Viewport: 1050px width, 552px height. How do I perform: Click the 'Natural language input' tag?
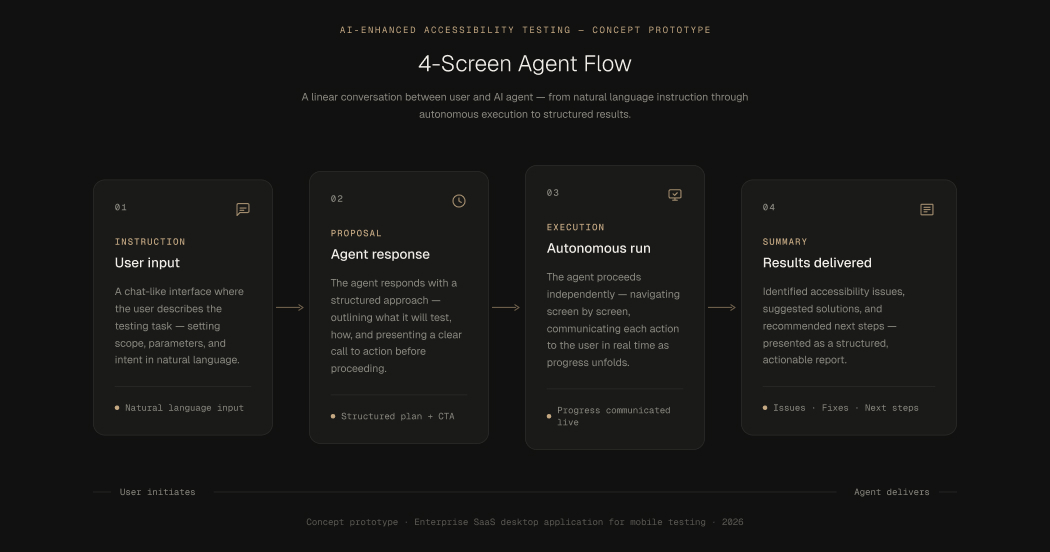[179, 408]
